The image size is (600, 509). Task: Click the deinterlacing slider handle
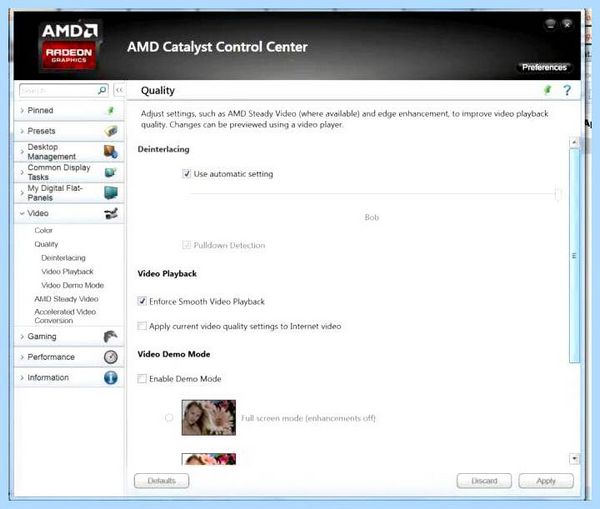[558, 194]
